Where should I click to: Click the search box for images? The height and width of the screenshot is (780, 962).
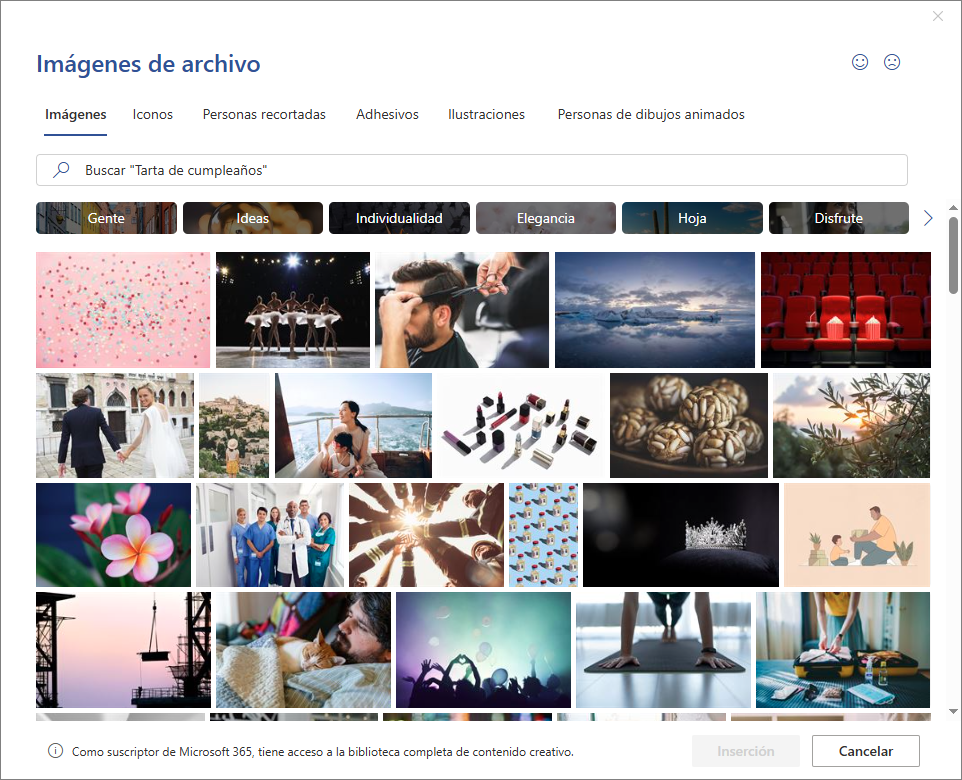[x=480, y=170]
